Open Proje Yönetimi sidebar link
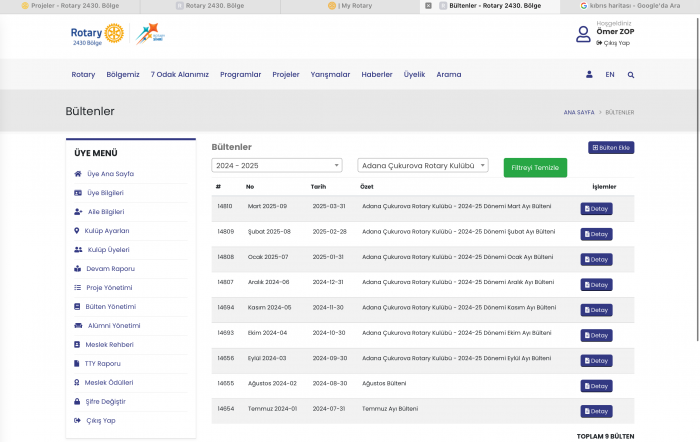This screenshot has height=442, width=700. coord(109,288)
